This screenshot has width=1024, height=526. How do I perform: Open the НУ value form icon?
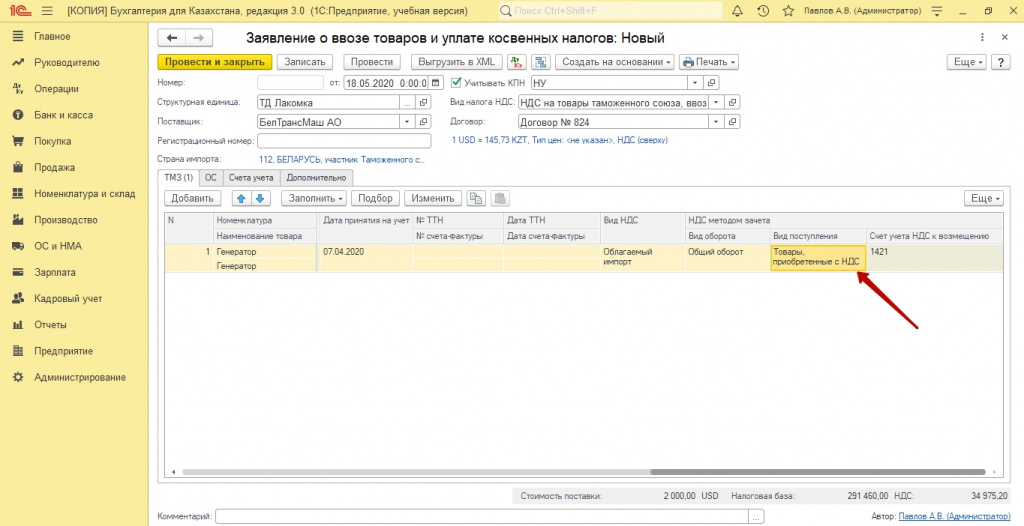coord(712,83)
